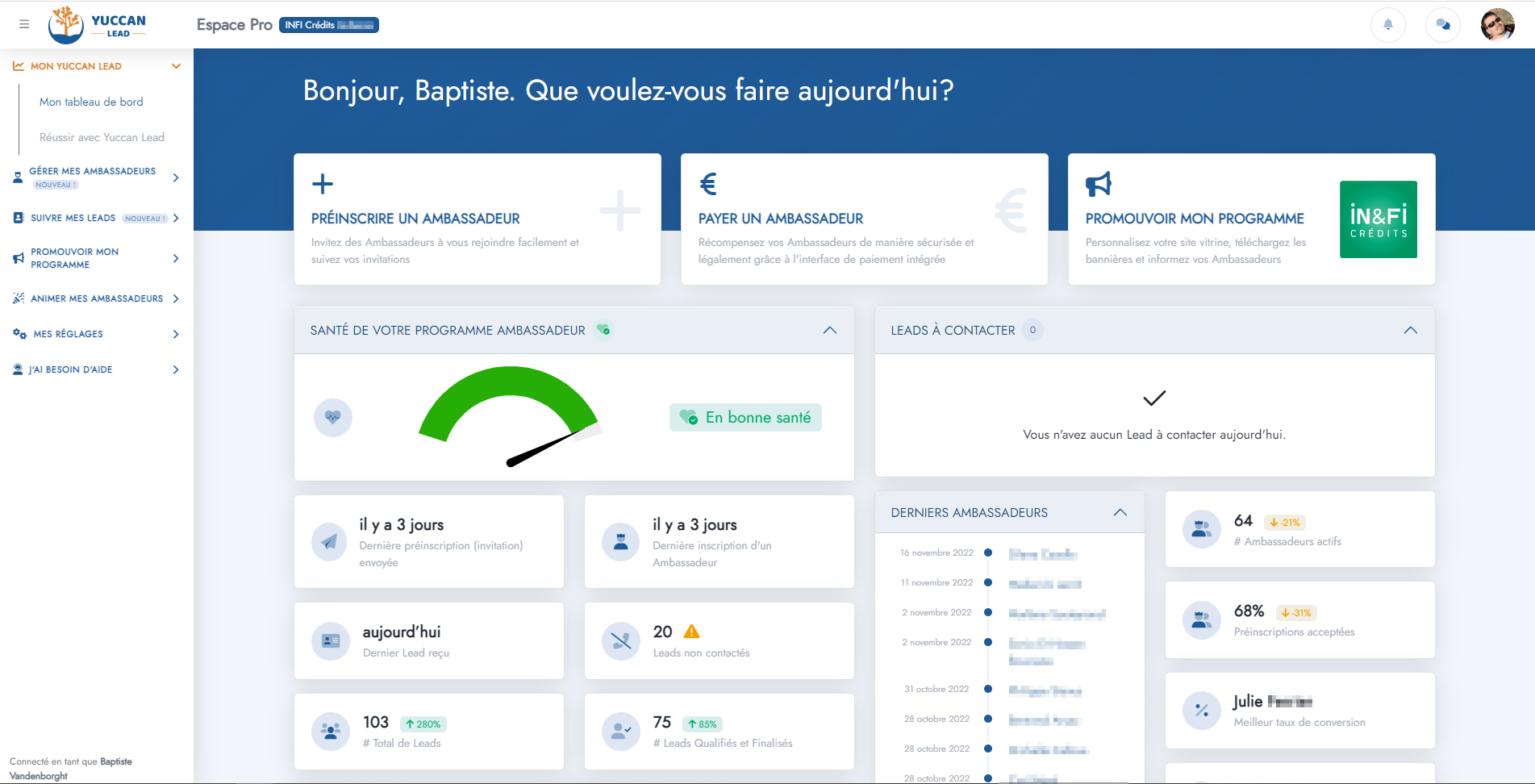The width and height of the screenshot is (1535, 784).
Task: Open your profile picture avatar
Action: tap(1496, 25)
